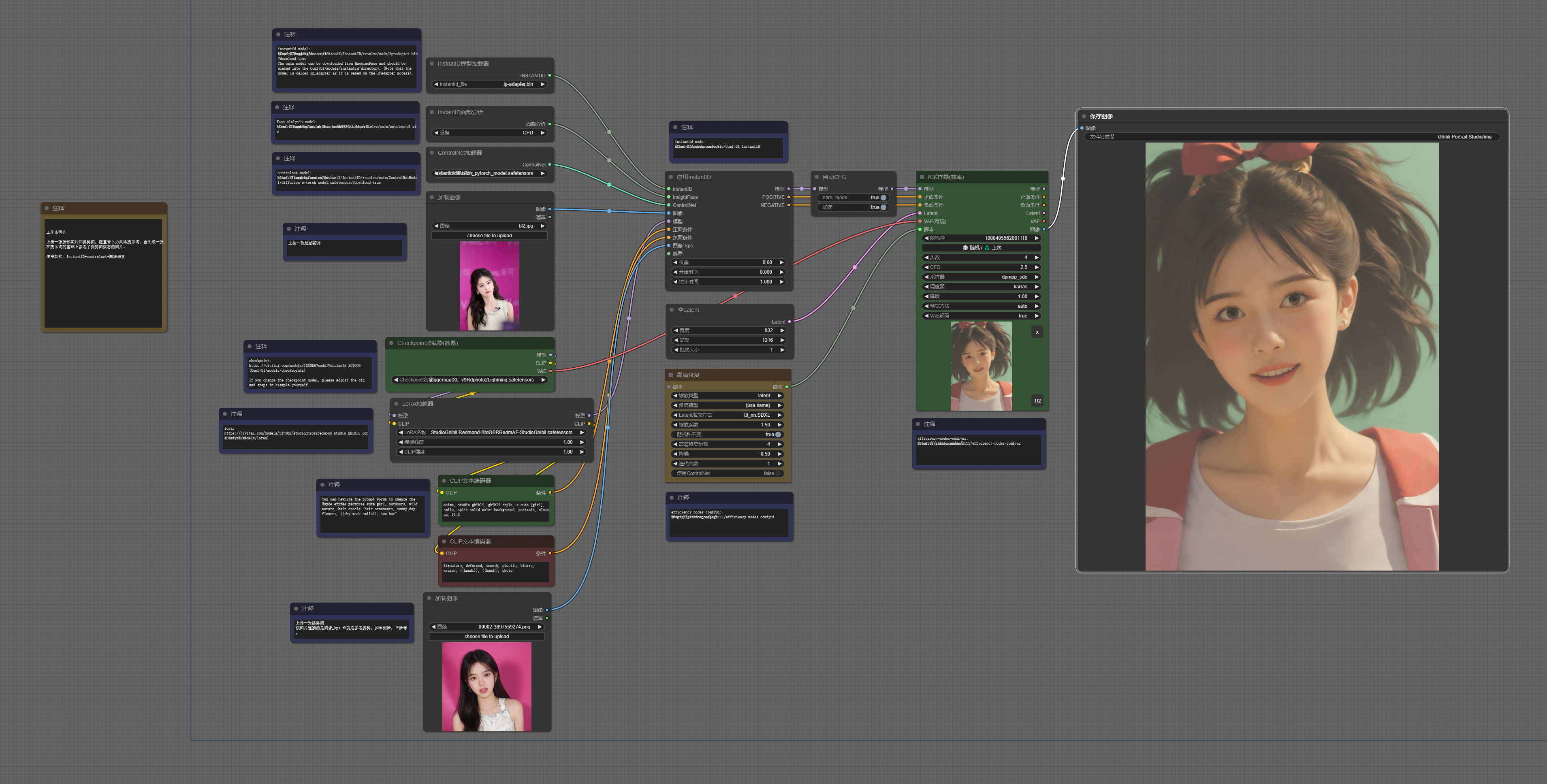1547x784 pixels.
Task: Click 高清修复步数 value 4 field
Action: (728, 444)
